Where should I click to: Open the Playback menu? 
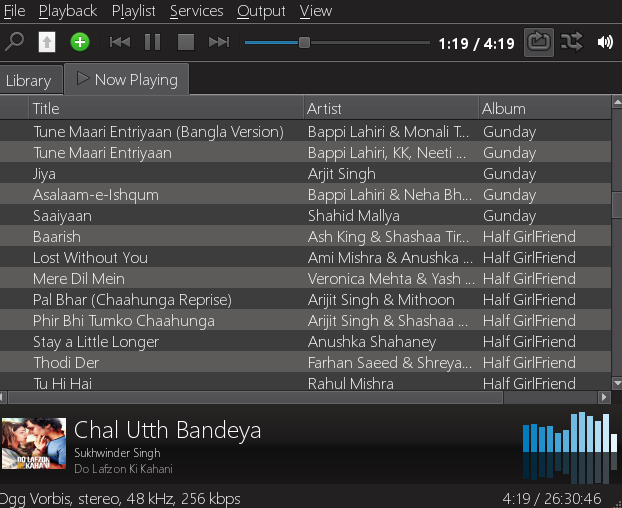pos(68,11)
